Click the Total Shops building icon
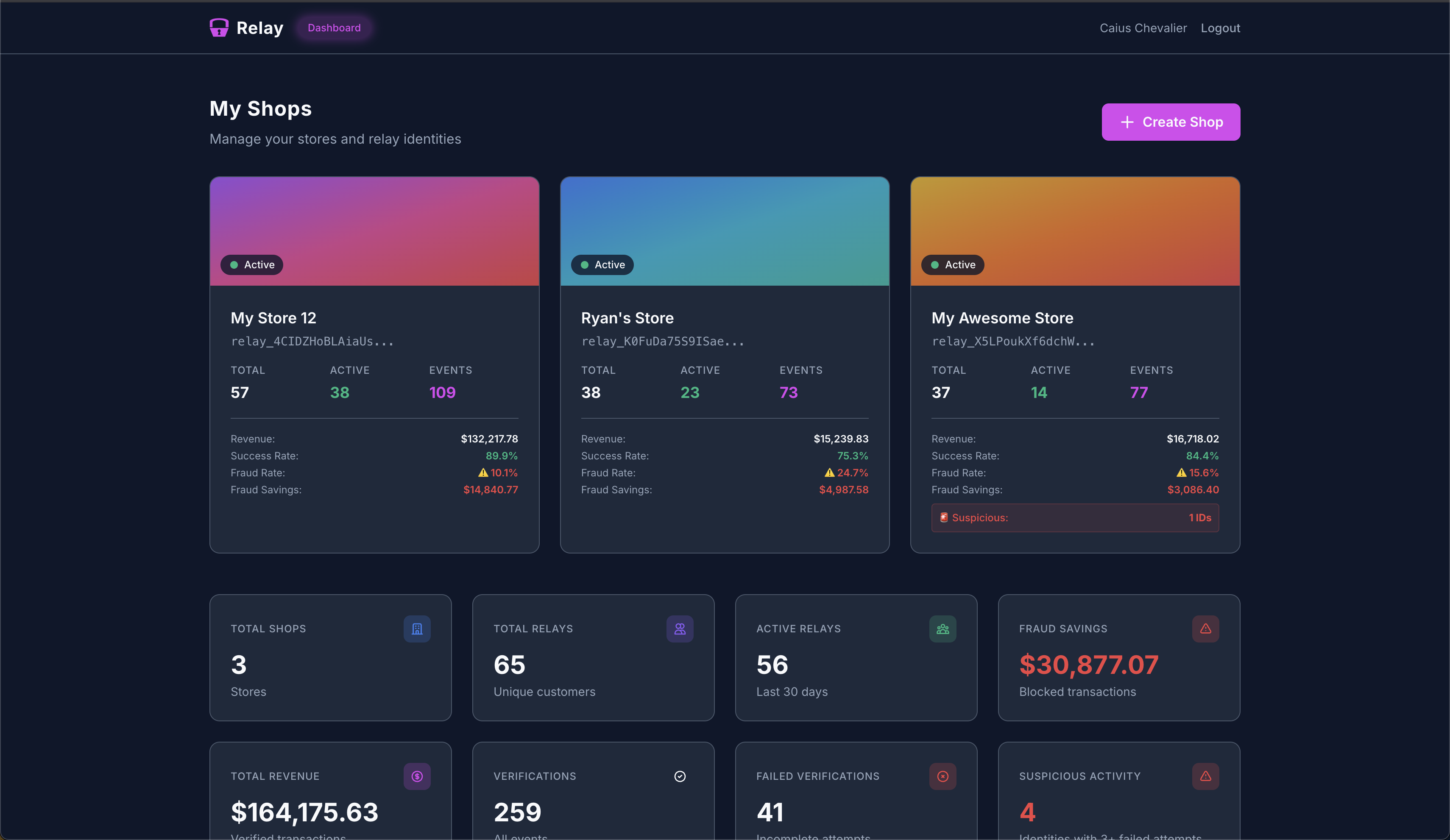This screenshot has height=840, width=1450. tap(417, 629)
